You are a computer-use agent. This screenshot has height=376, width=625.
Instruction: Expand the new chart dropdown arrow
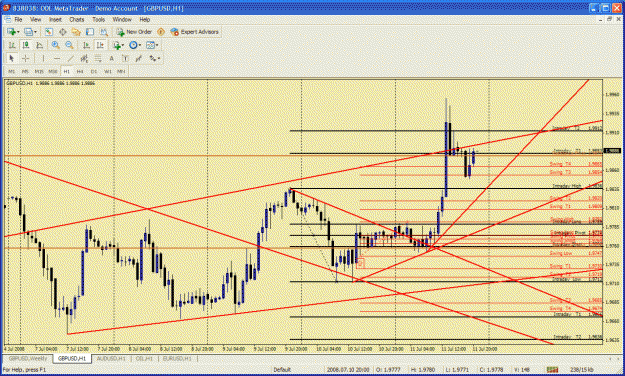click(18, 32)
